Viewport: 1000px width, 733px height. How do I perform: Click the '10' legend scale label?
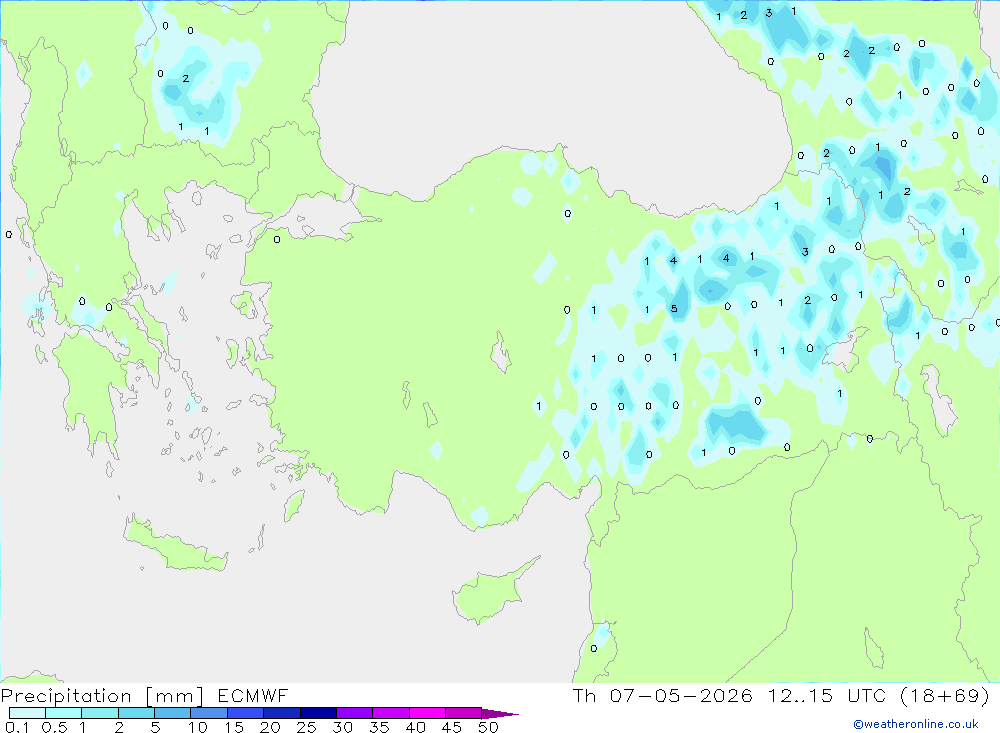coord(198,727)
